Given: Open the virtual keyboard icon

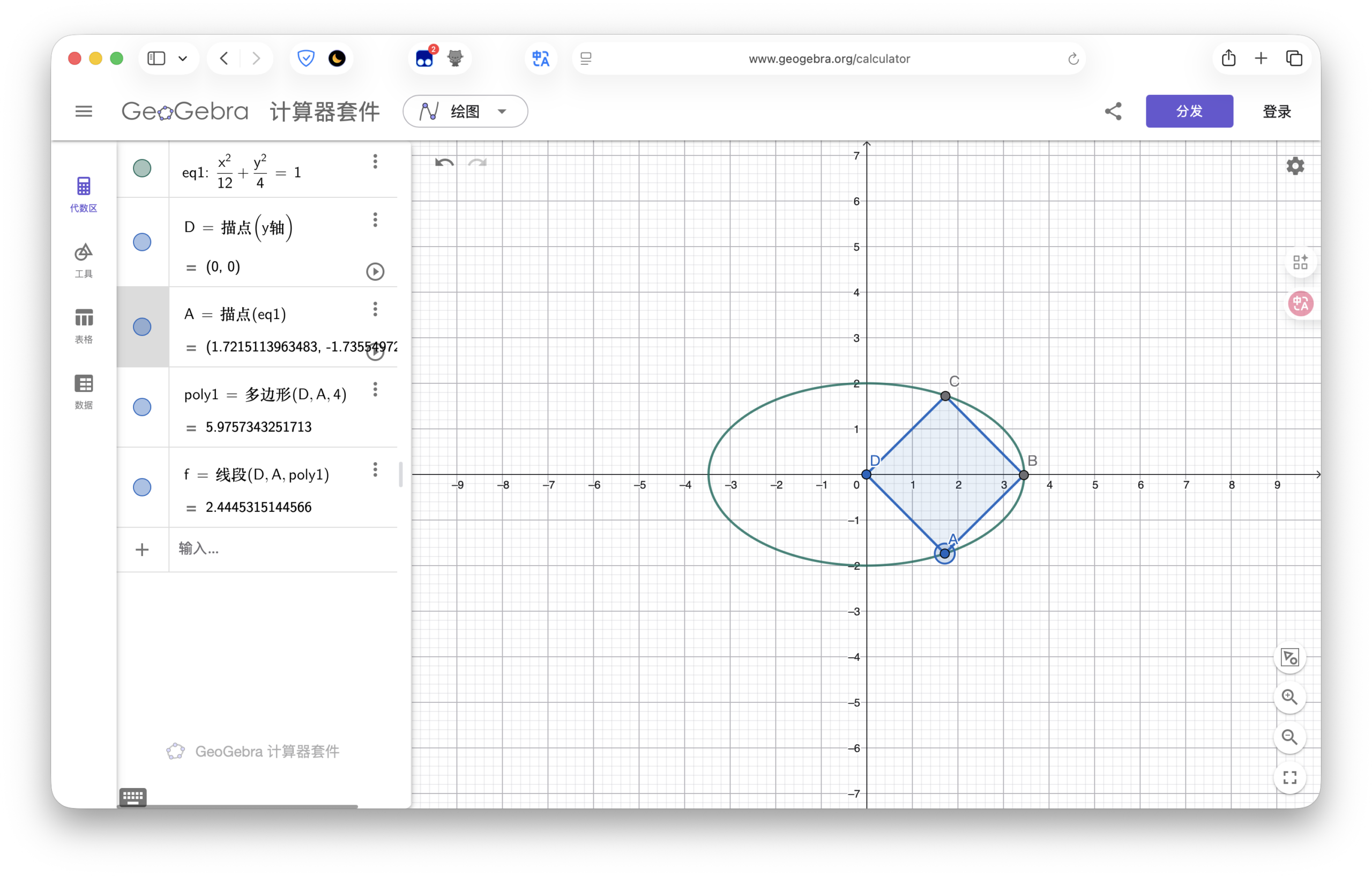Looking at the screenshot, I should pos(133,796).
